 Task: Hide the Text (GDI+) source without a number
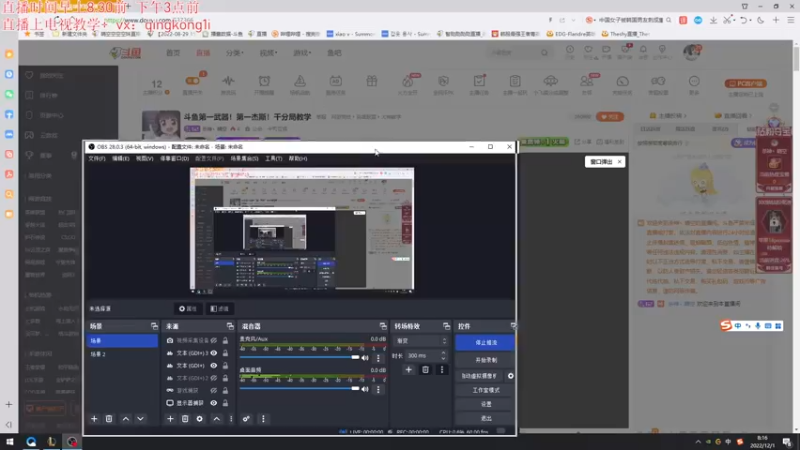(214, 366)
